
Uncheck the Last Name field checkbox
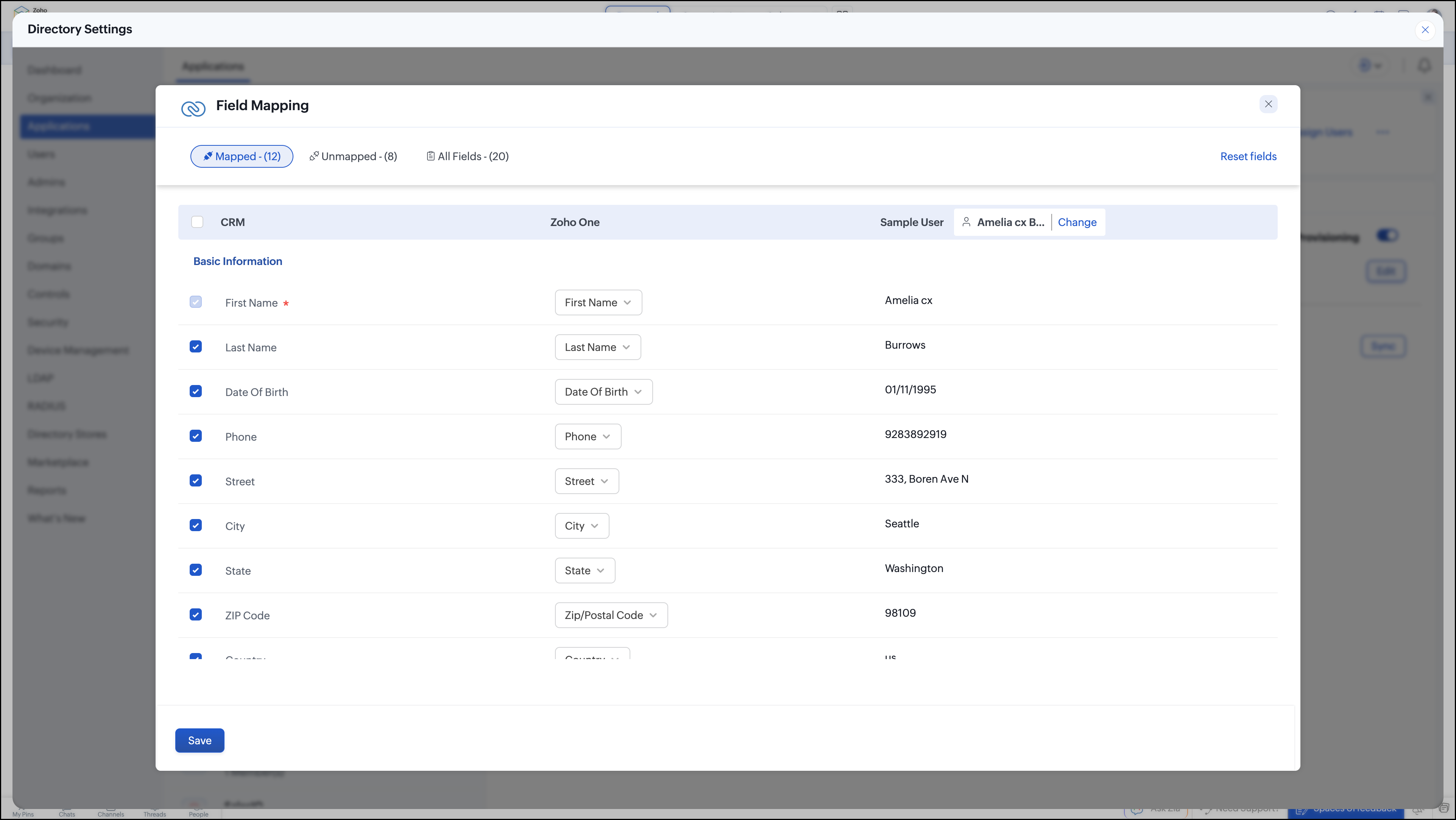[196, 347]
